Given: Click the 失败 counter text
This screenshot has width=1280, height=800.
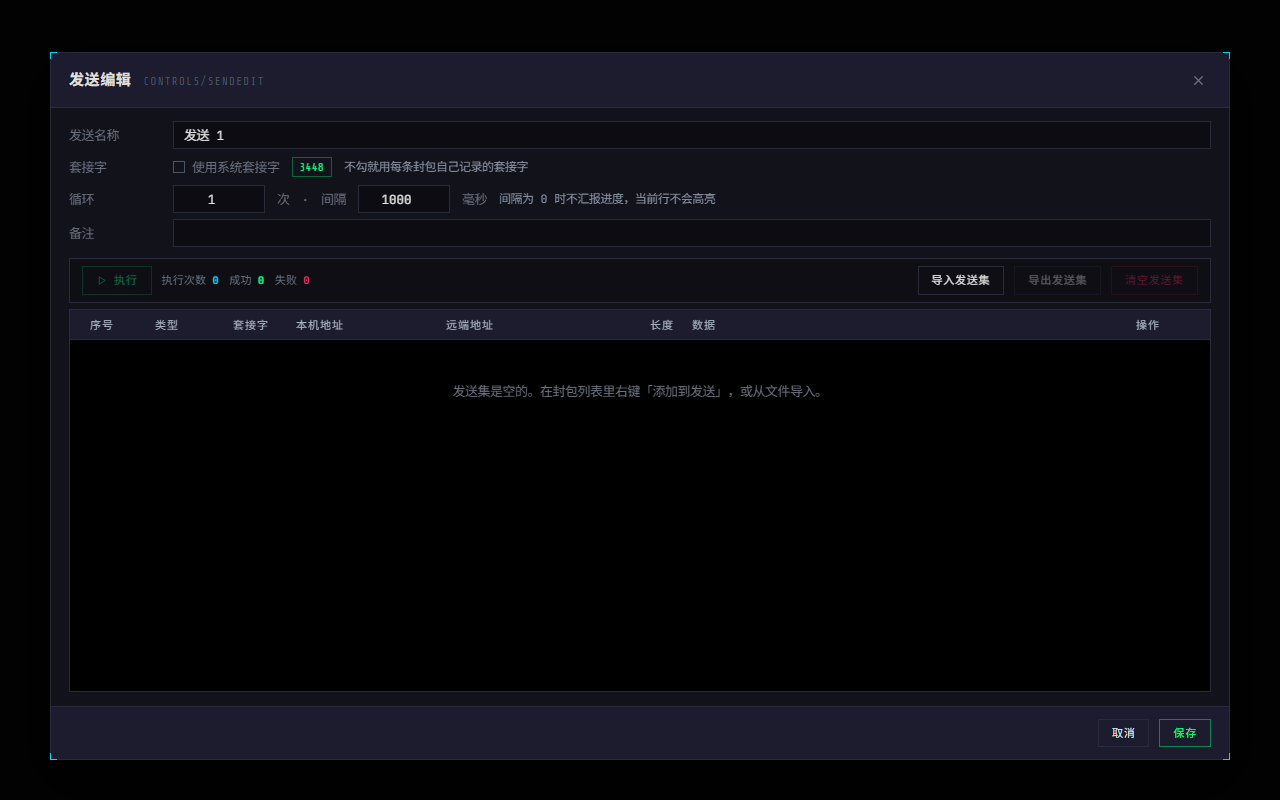Looking at the screenshot, I should point(292,280).
